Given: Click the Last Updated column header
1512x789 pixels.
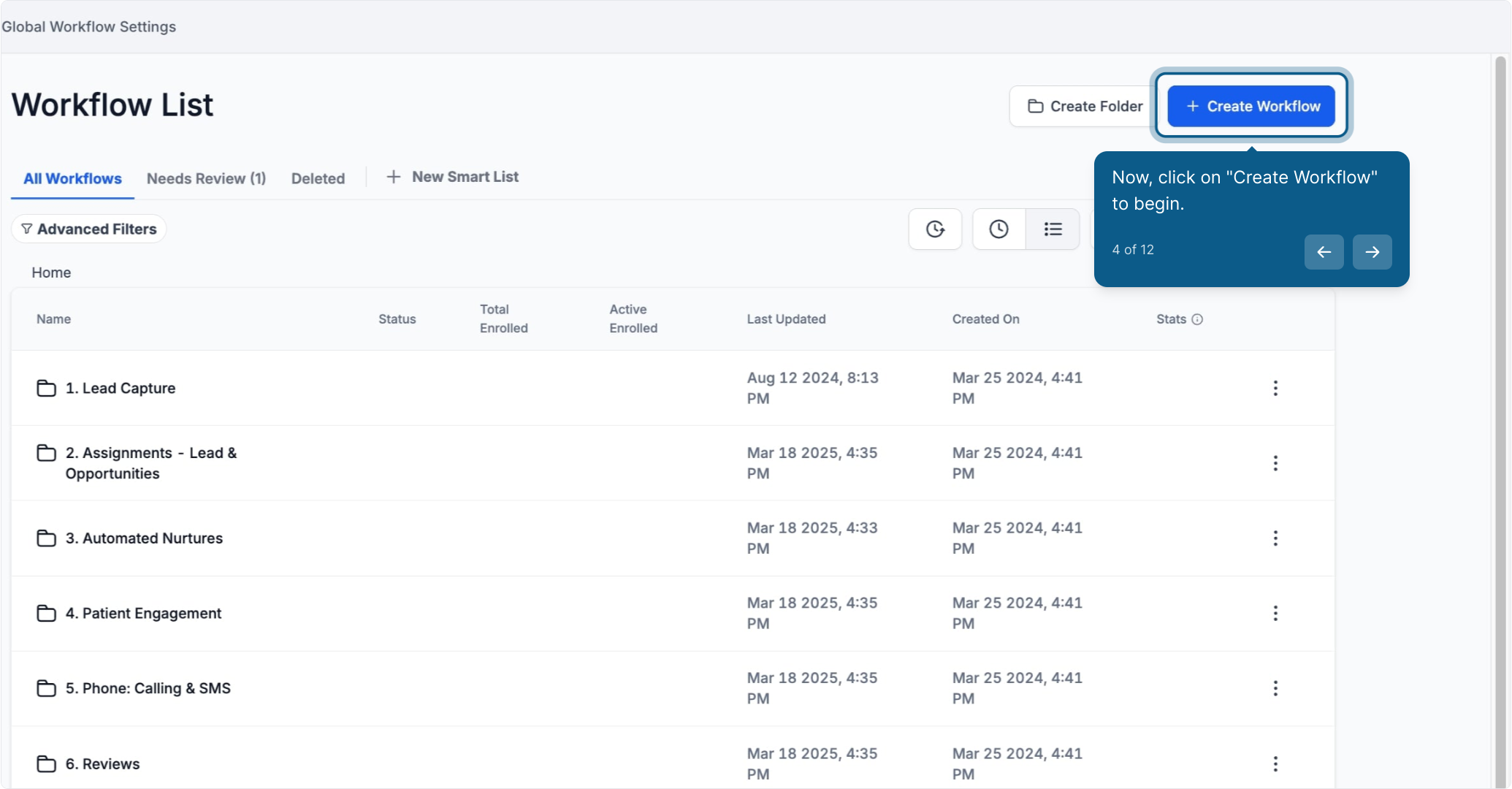Looking at the screenshot, I should 786,319.
